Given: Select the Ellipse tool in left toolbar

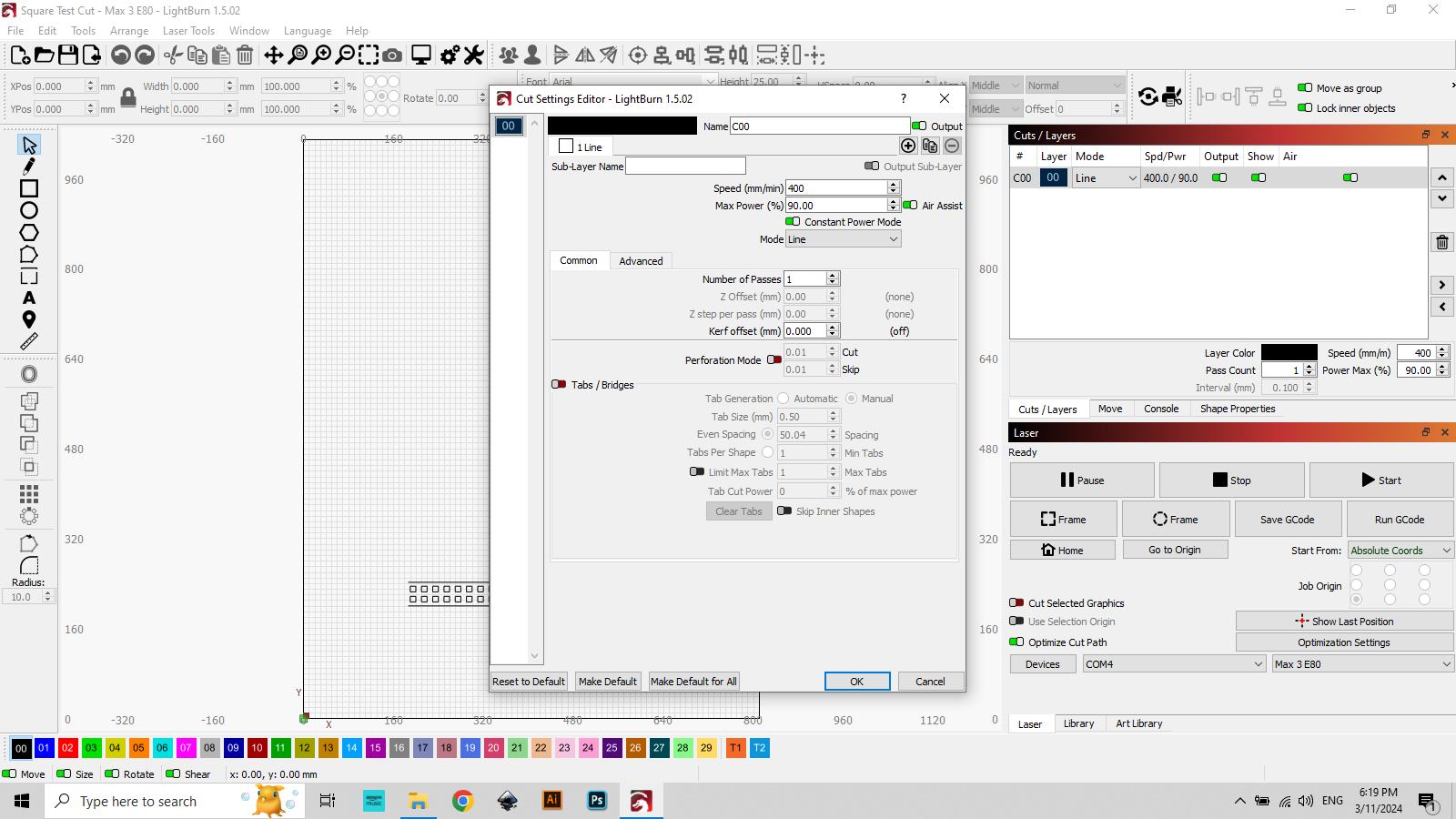Looking at the screenshot, I should pyautogui.click(x=29, y=210).
